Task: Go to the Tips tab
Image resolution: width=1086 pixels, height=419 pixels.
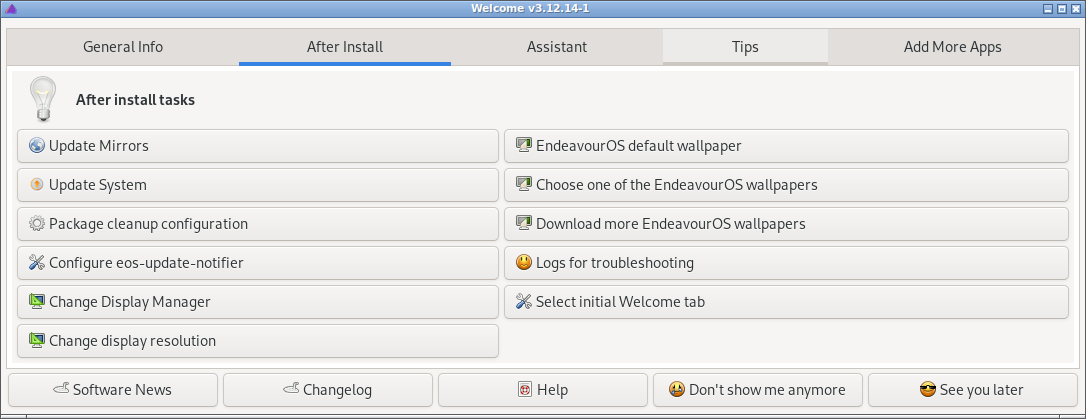Action: tap(745, 47)
